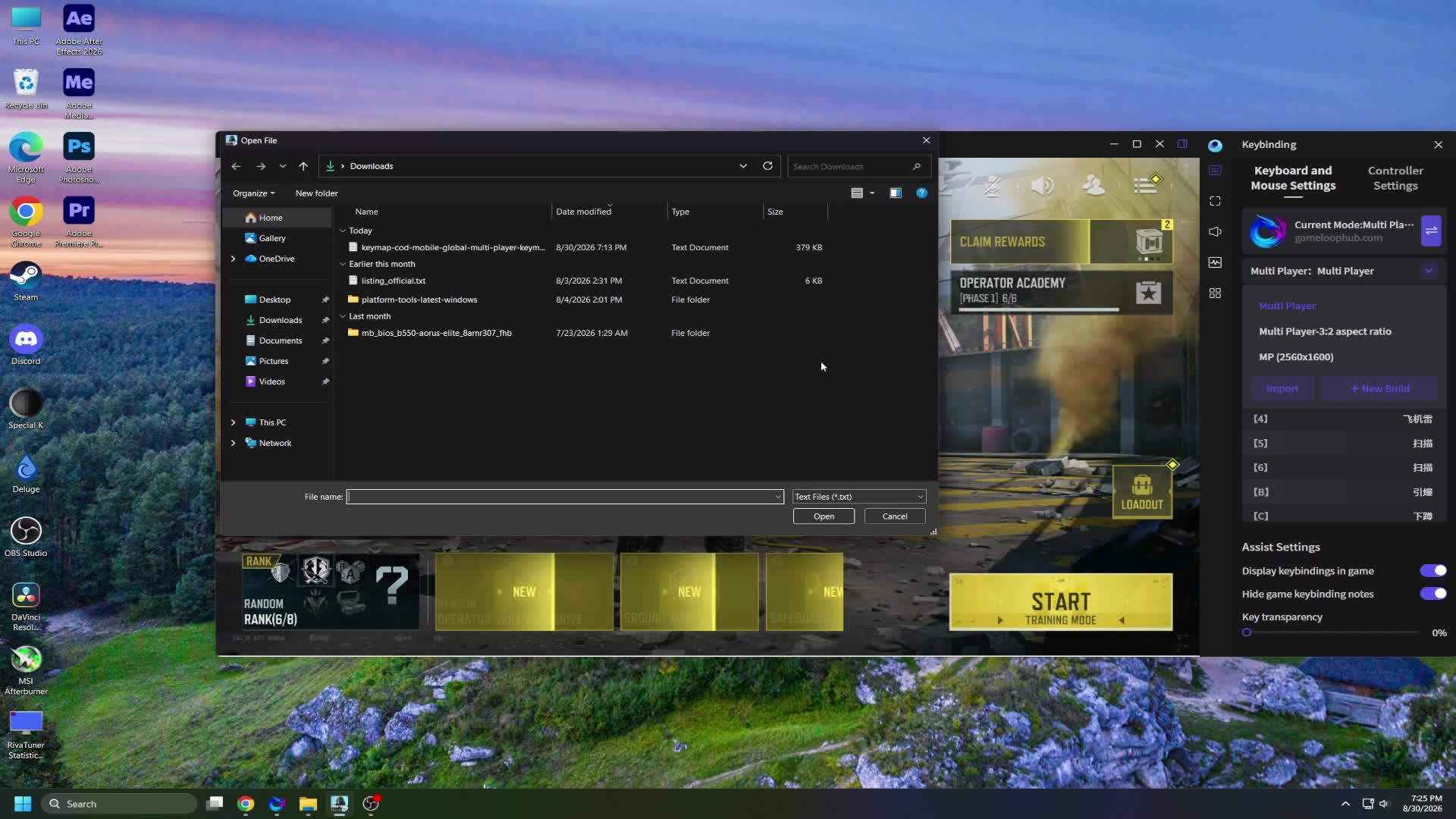Adjust the Key transparency slider handle
Screen dimensions: 1456x819
point(1247,632)
